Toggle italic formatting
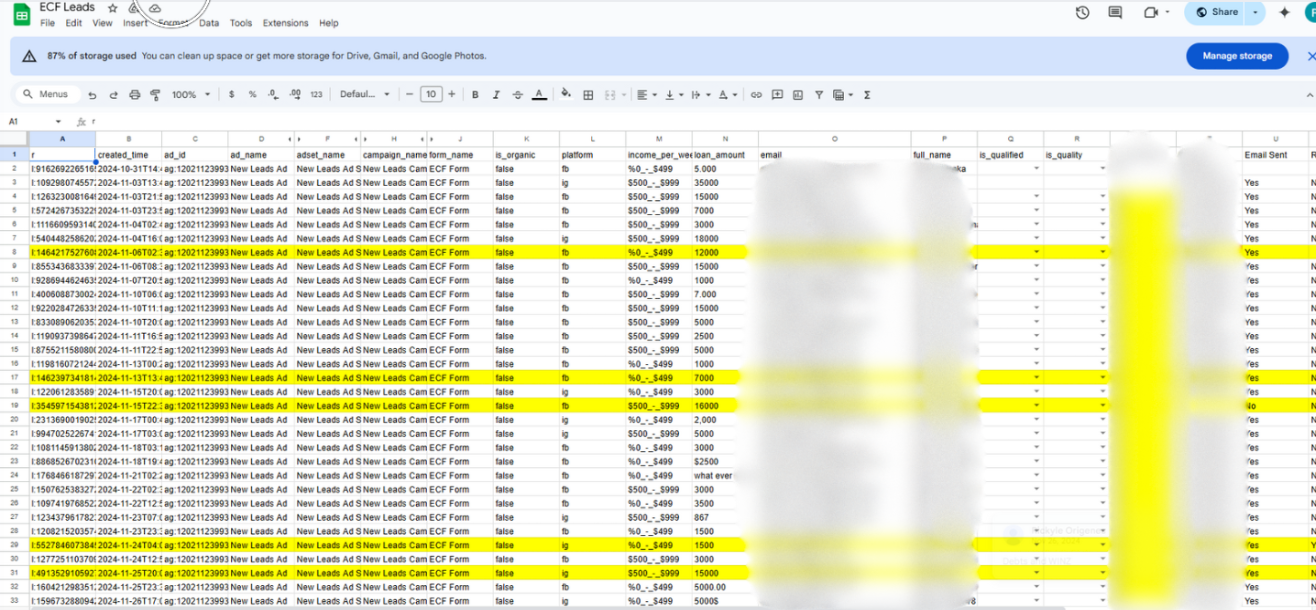Image resolution: width=1316 pixels, height=610 pixels. [496, 95]
